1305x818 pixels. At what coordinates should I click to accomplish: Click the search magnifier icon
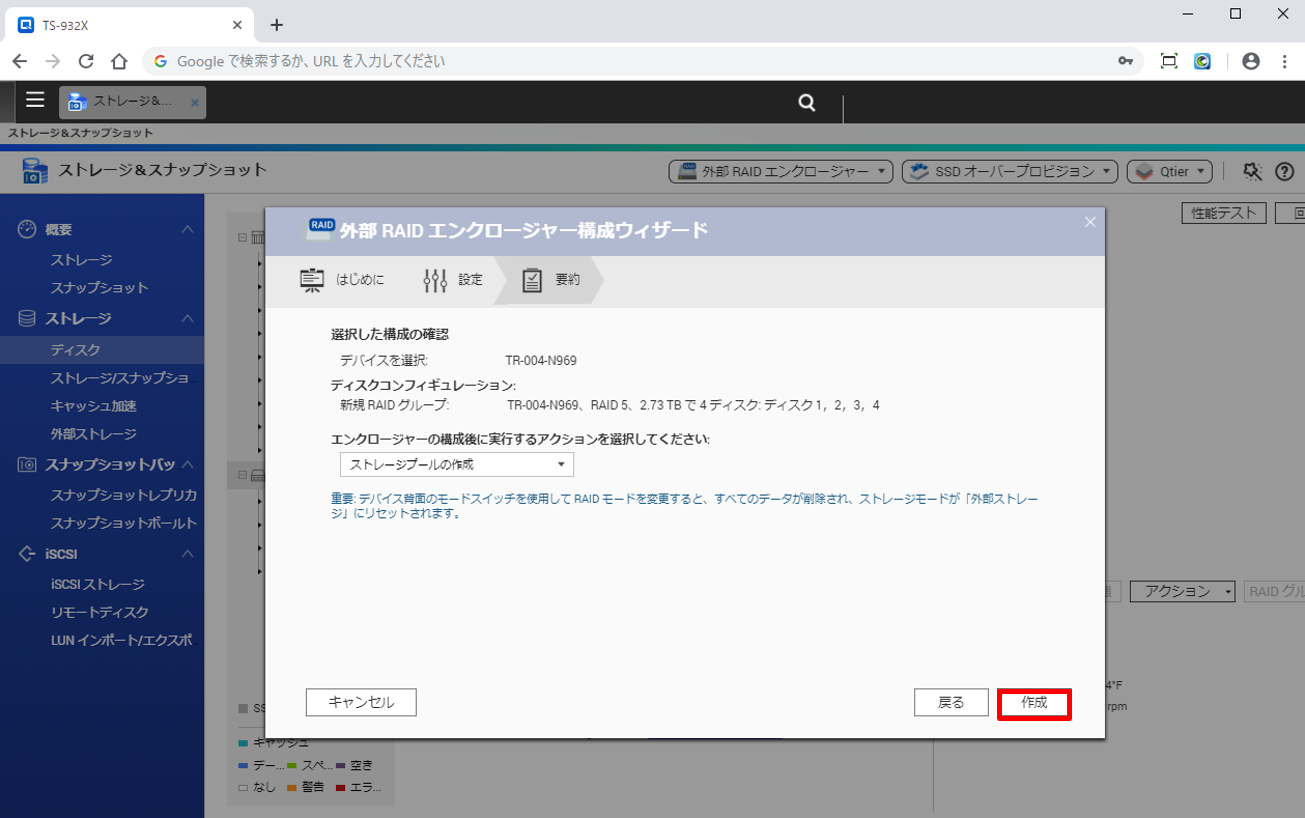coord(807,102)
